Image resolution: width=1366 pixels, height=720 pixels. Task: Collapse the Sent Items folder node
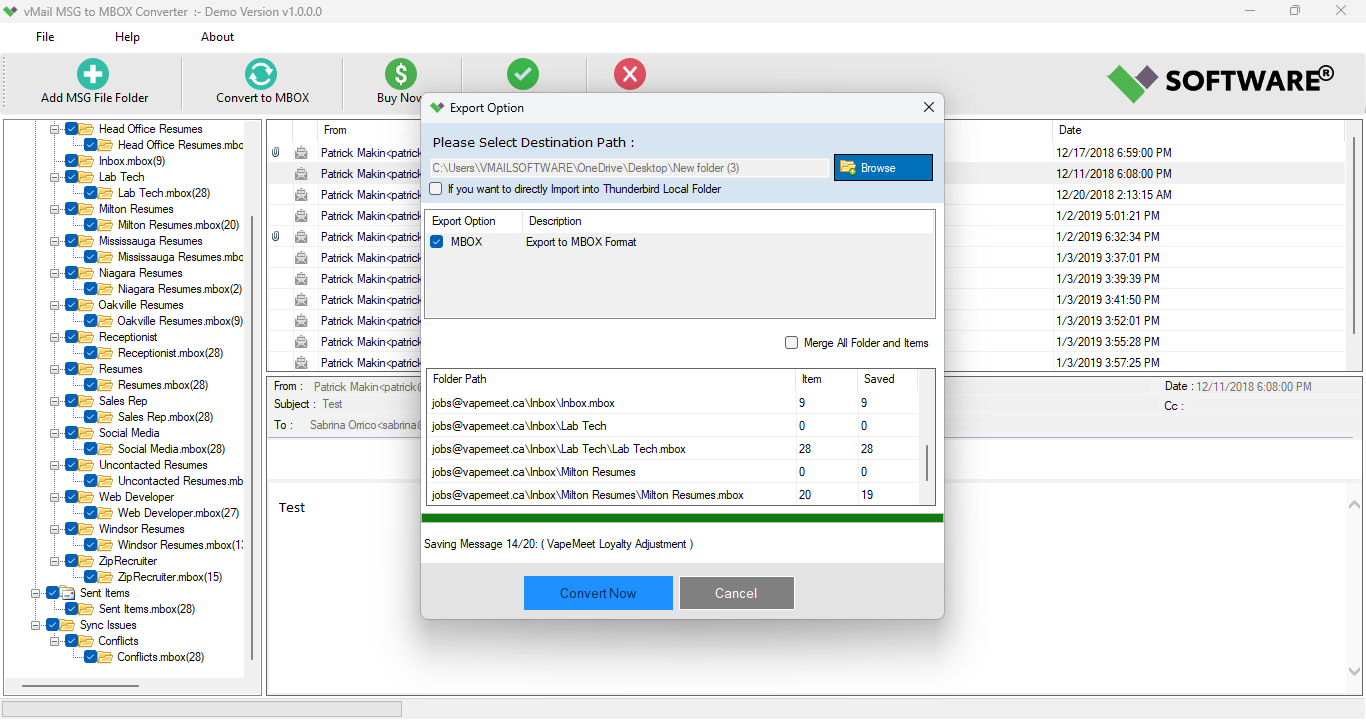pyautogui.click(x=37, y=592)
